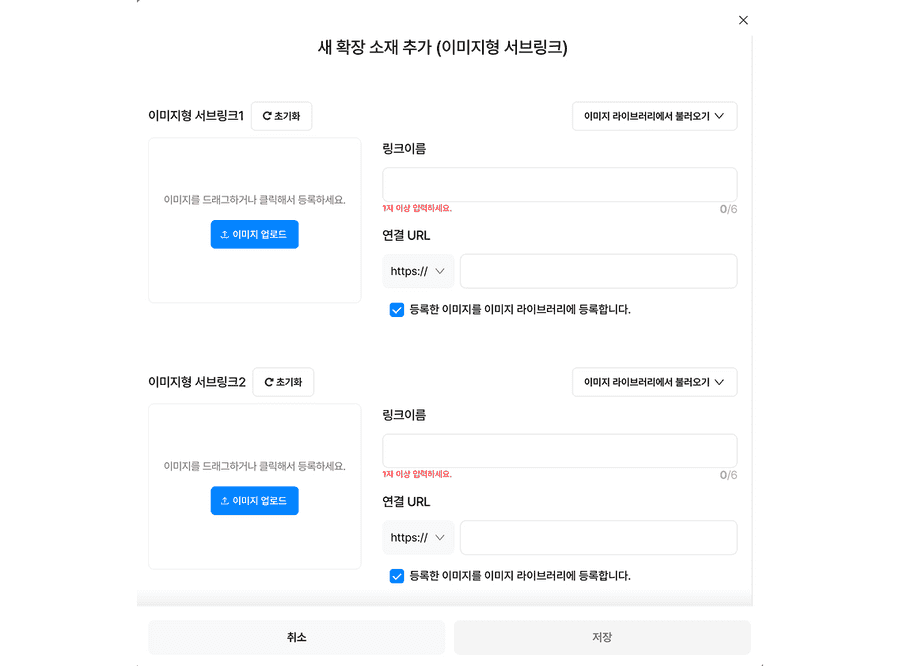Uncheck first 이미지 라이브러리에 등록 checkbox
Image resolution: width=900 pixels, height=666 pixels.
pyautogui.click(x=397, y=310)
